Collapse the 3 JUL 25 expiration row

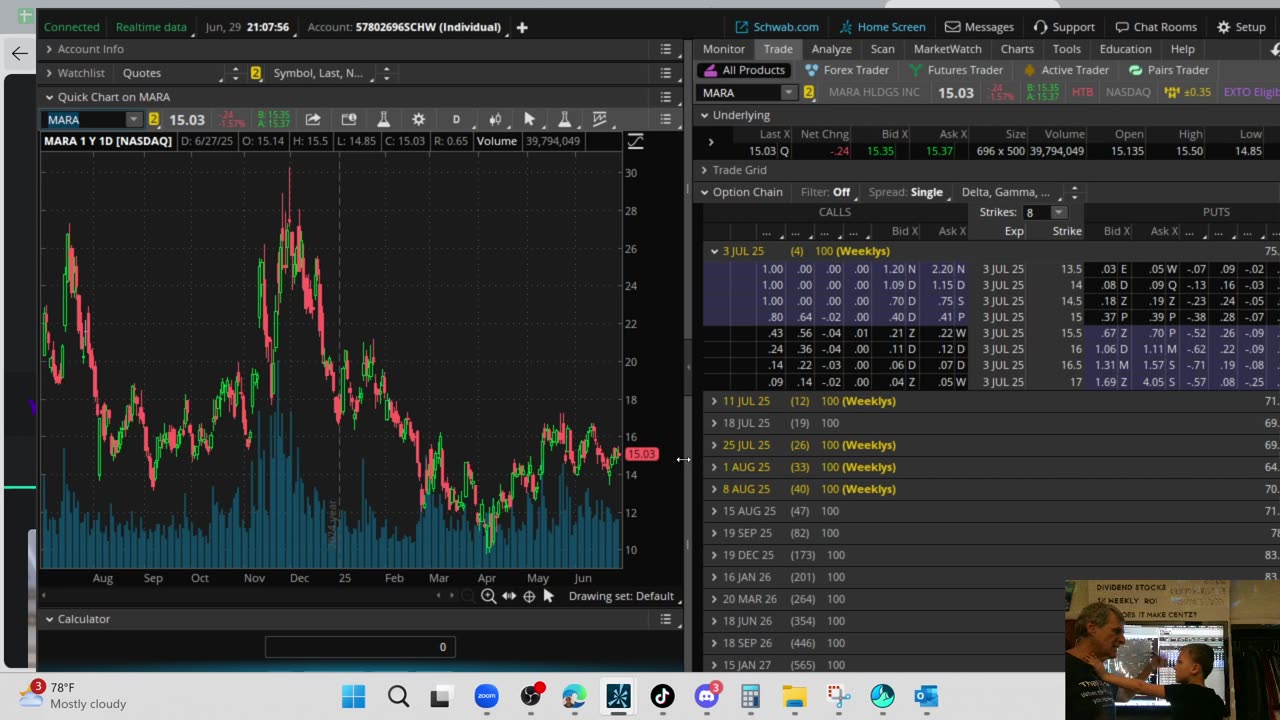coord(714,251)
